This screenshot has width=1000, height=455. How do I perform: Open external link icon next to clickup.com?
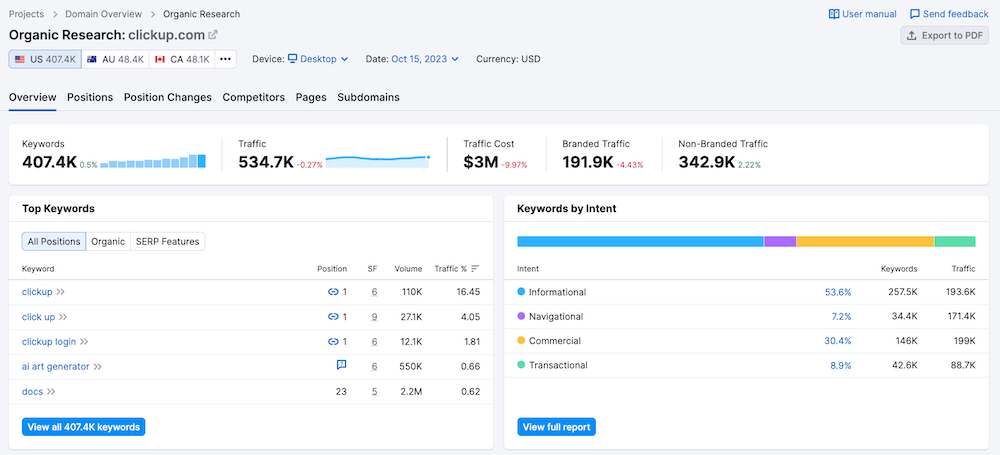click(214, 34)
